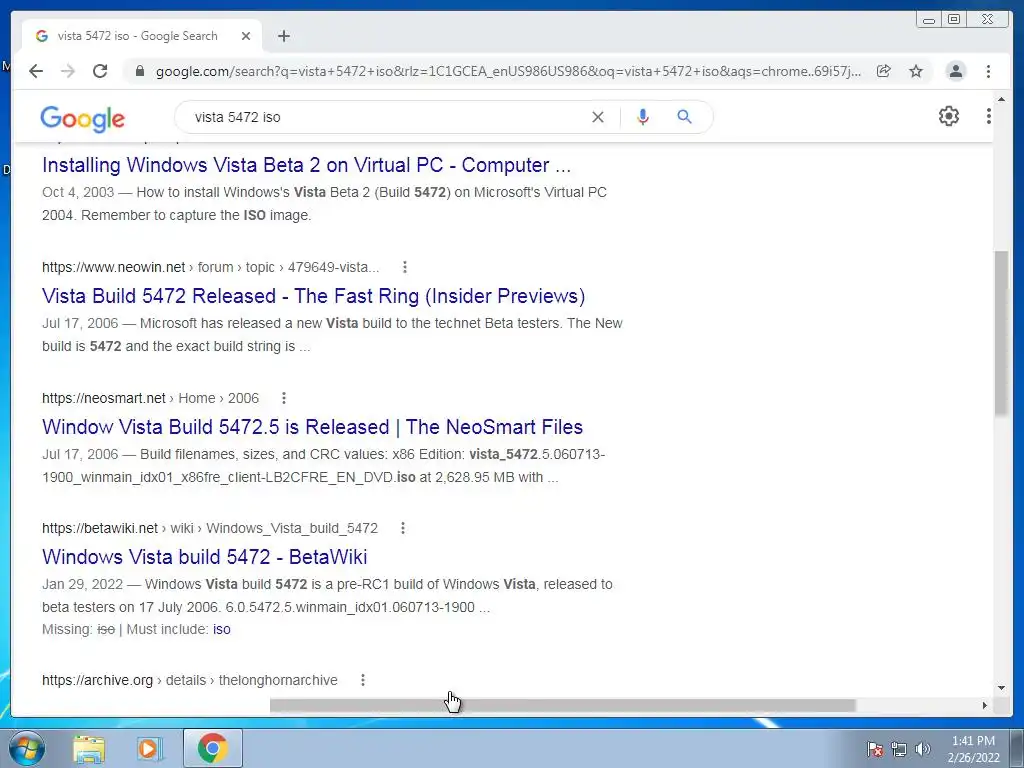Viewport: 1024px width, 768px height.
Task: Click the Google logo
Action: point(82,119)
